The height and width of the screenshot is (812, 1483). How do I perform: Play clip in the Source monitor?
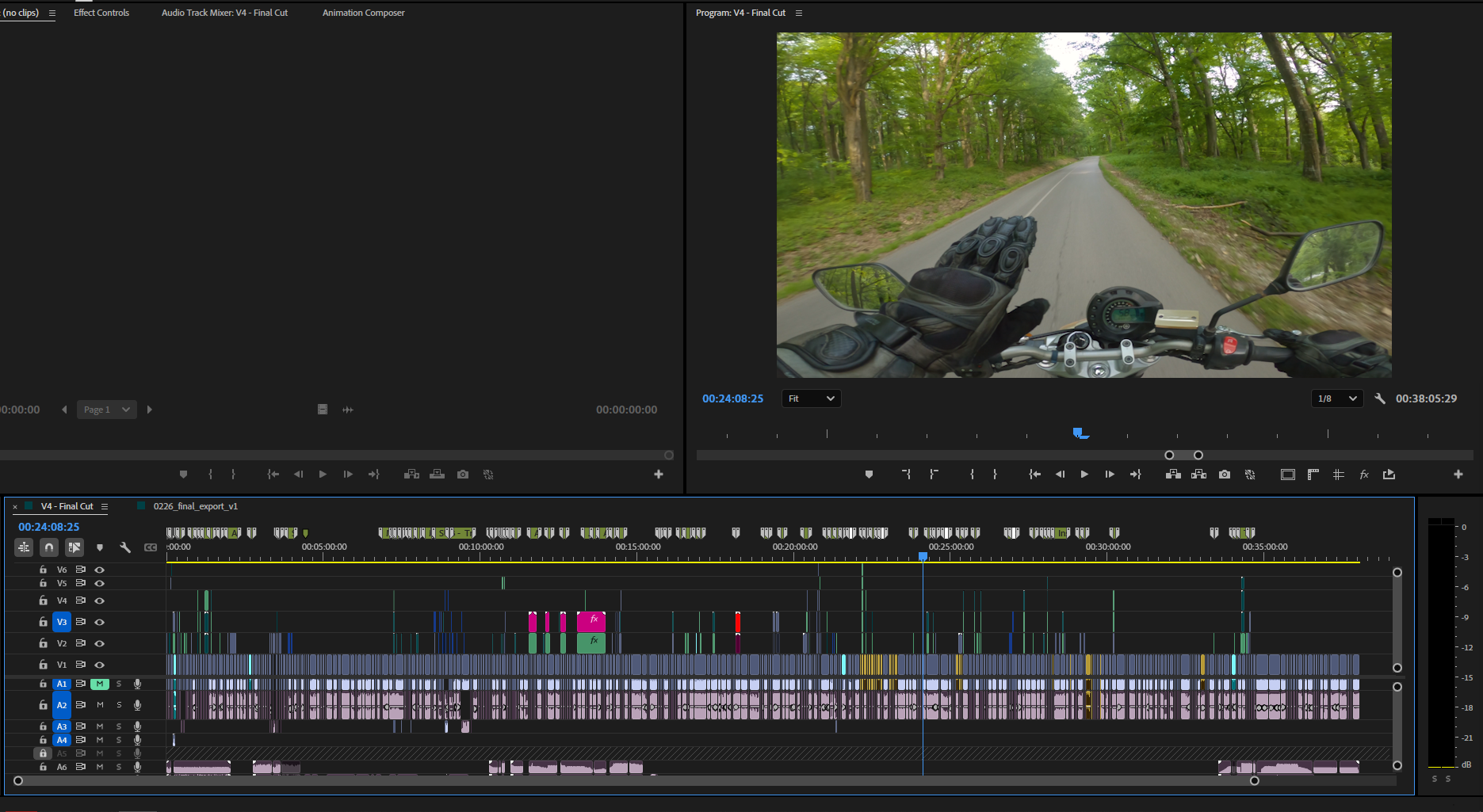(x=323, y=475)
